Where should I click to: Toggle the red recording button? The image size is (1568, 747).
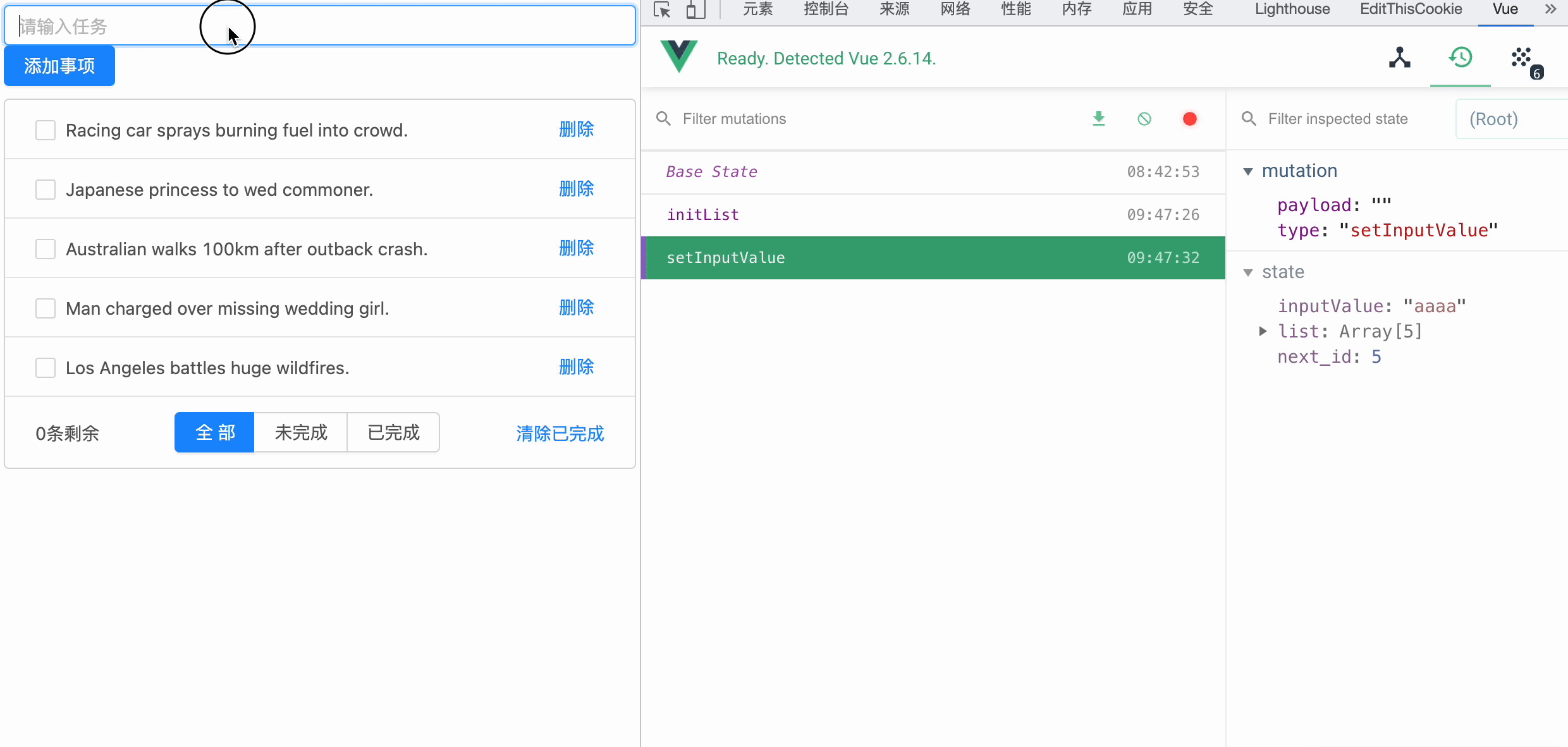[1189, 119]
